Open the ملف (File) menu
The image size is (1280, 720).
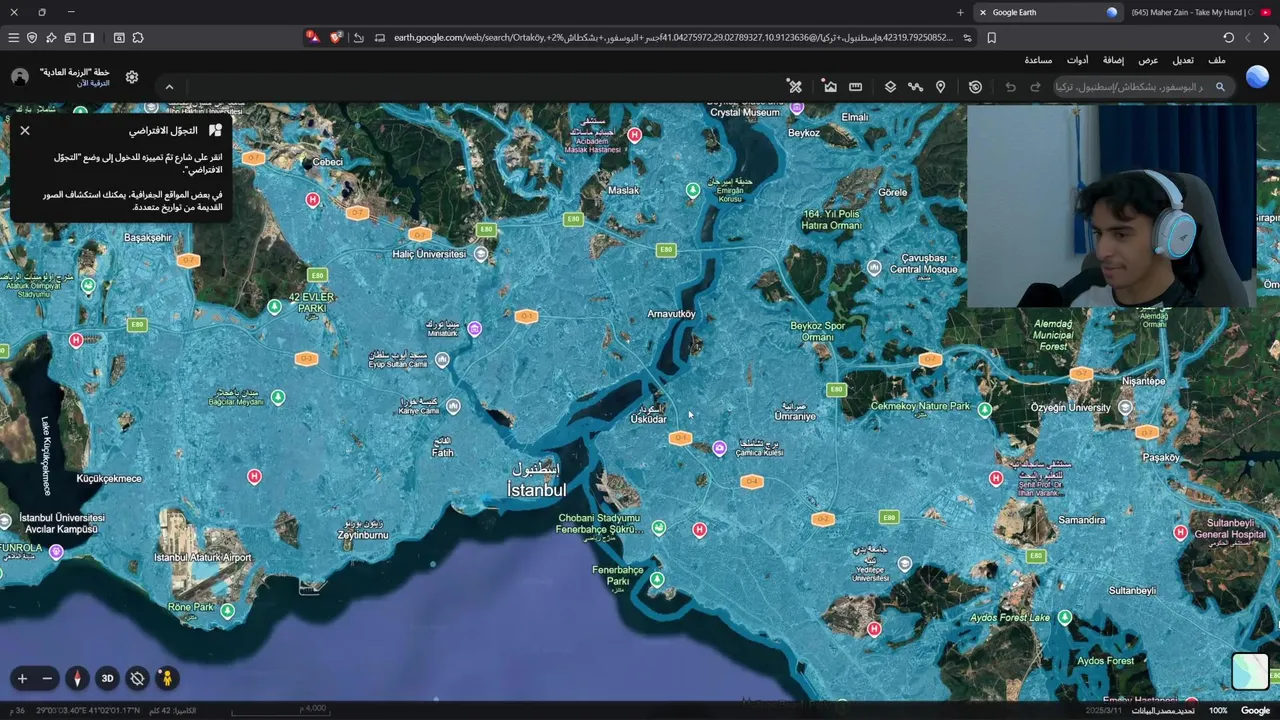[1216, 60]
